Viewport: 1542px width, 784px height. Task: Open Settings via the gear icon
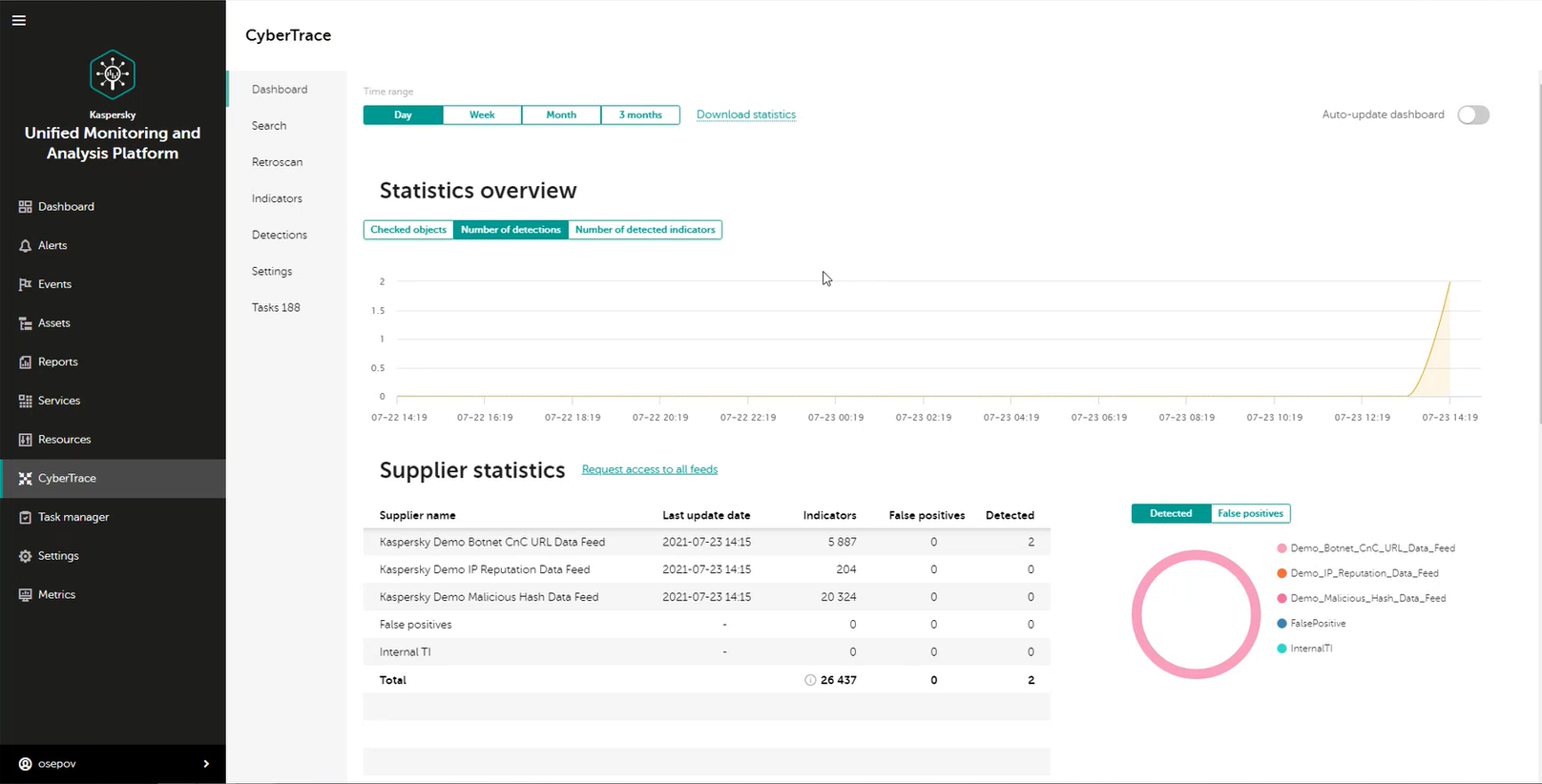click(x=25, y=556)
